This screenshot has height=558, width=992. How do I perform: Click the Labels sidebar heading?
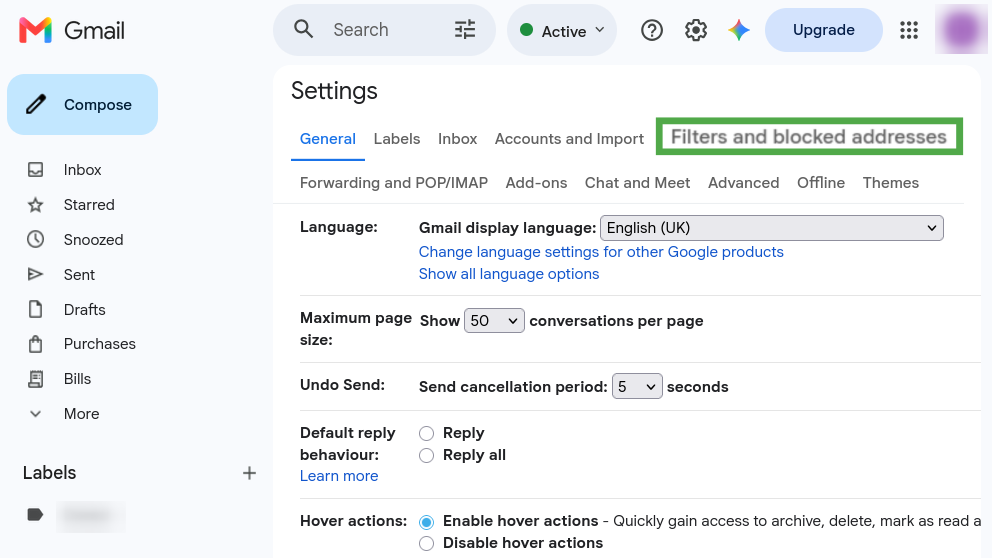pyautogui.click(x=49, y=473)
